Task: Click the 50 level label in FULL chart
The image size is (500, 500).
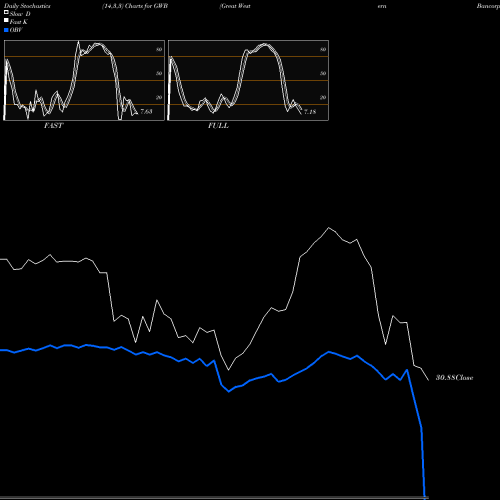Action: coord(323,73)
